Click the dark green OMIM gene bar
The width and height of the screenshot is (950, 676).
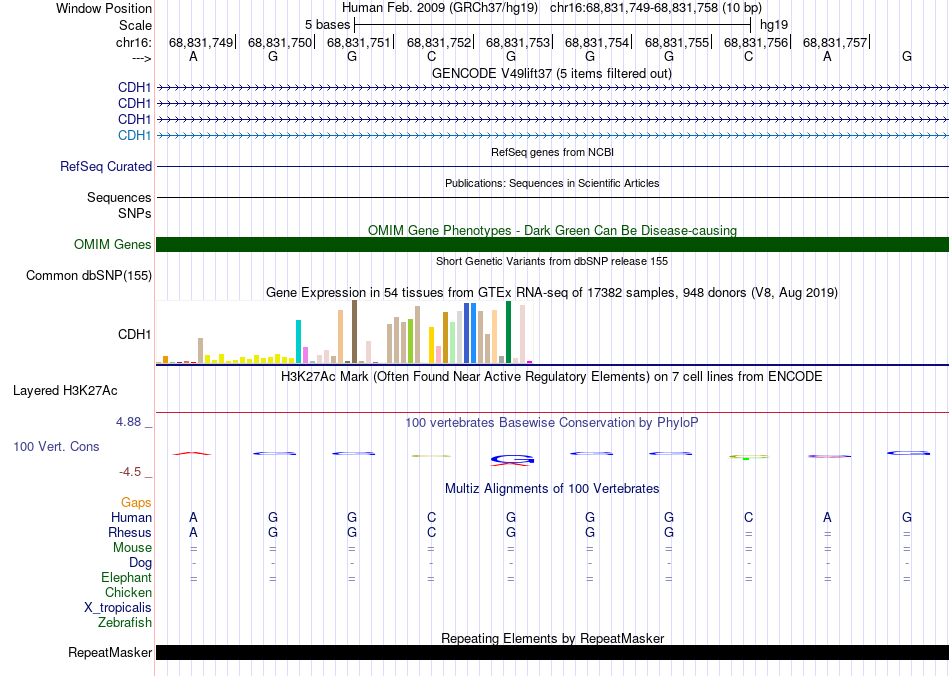pyautogui.click(x=552, y=245)
